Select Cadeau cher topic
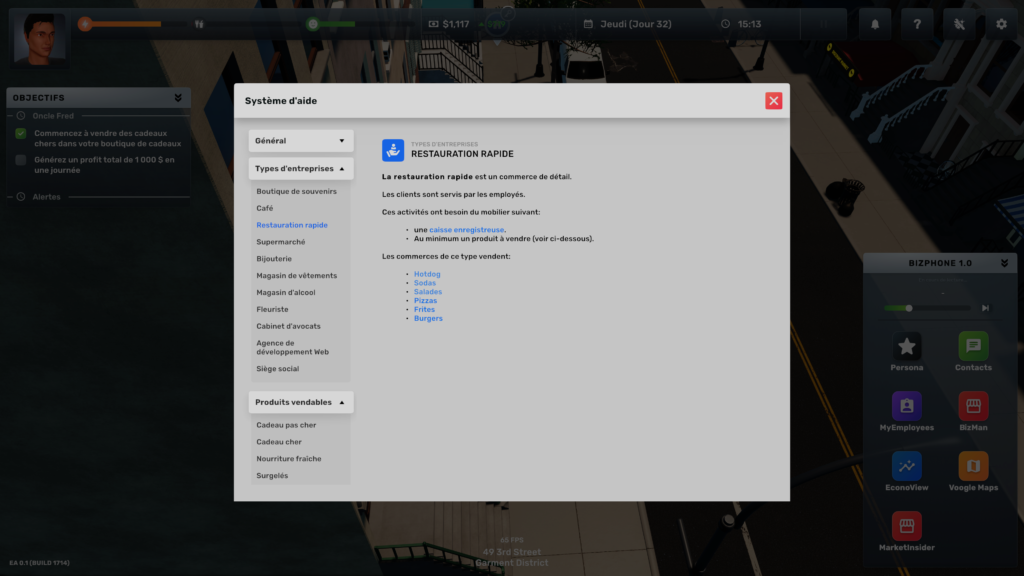This screenshot has width=1024, height=576. pyautogui.click(x=279, y=442)
